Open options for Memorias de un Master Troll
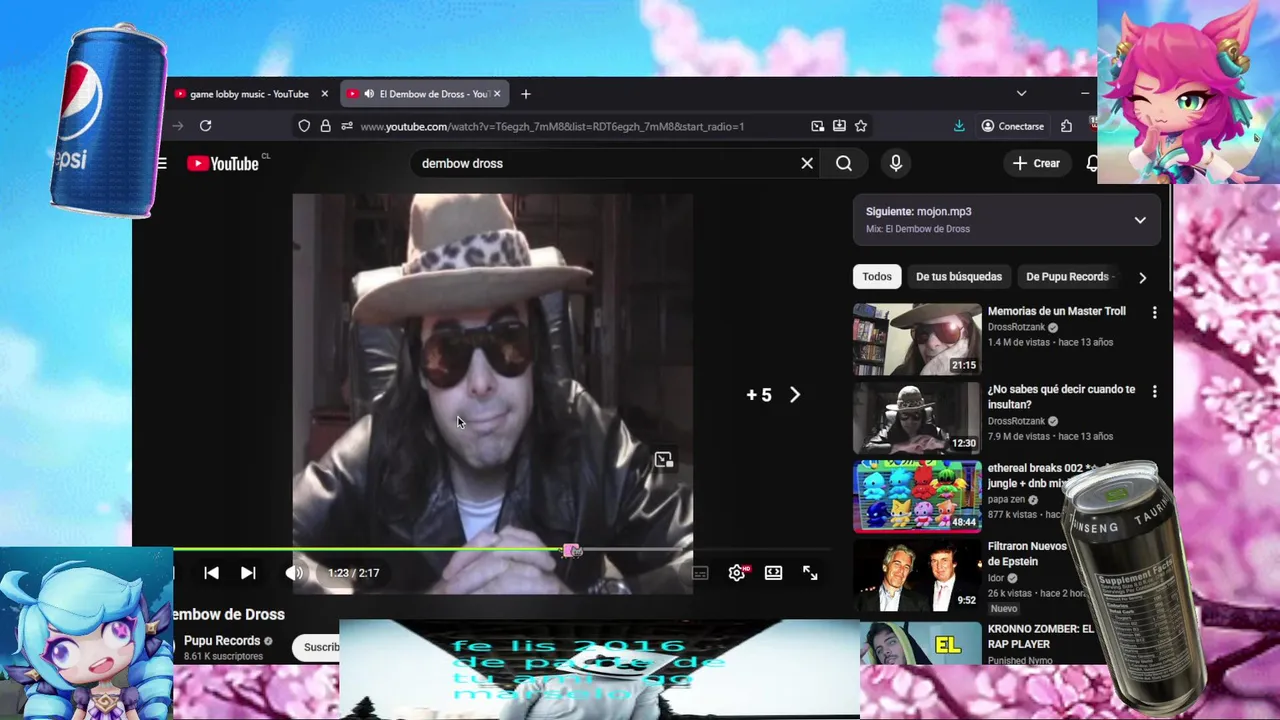Viewport: 1280px width, 720px height. pos(1154,313)
